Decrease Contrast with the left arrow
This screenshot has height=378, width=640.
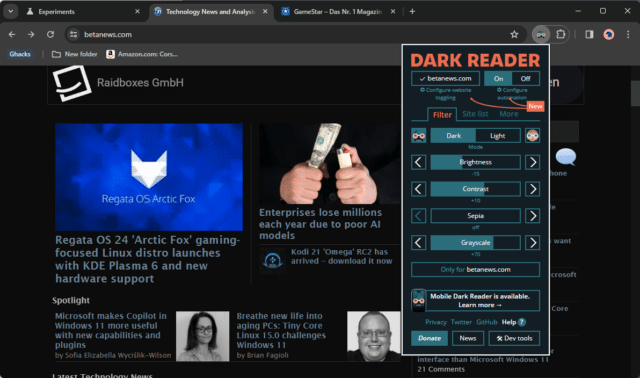point(418,189)
